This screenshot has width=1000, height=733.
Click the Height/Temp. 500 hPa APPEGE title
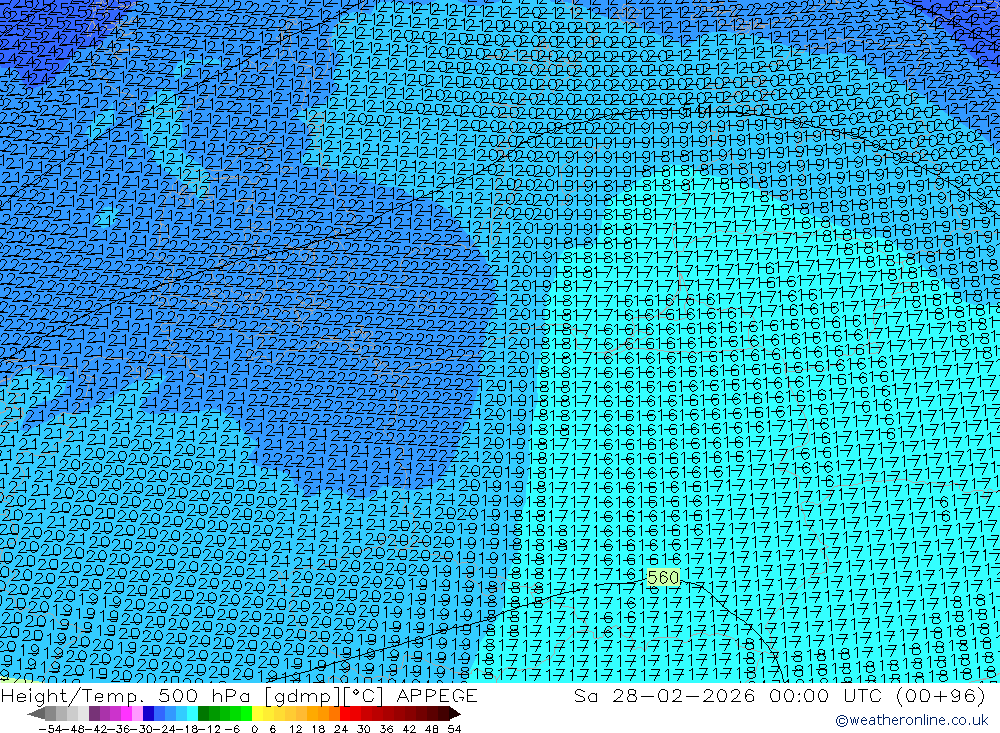pyautogui.click(x=239, y=695)
